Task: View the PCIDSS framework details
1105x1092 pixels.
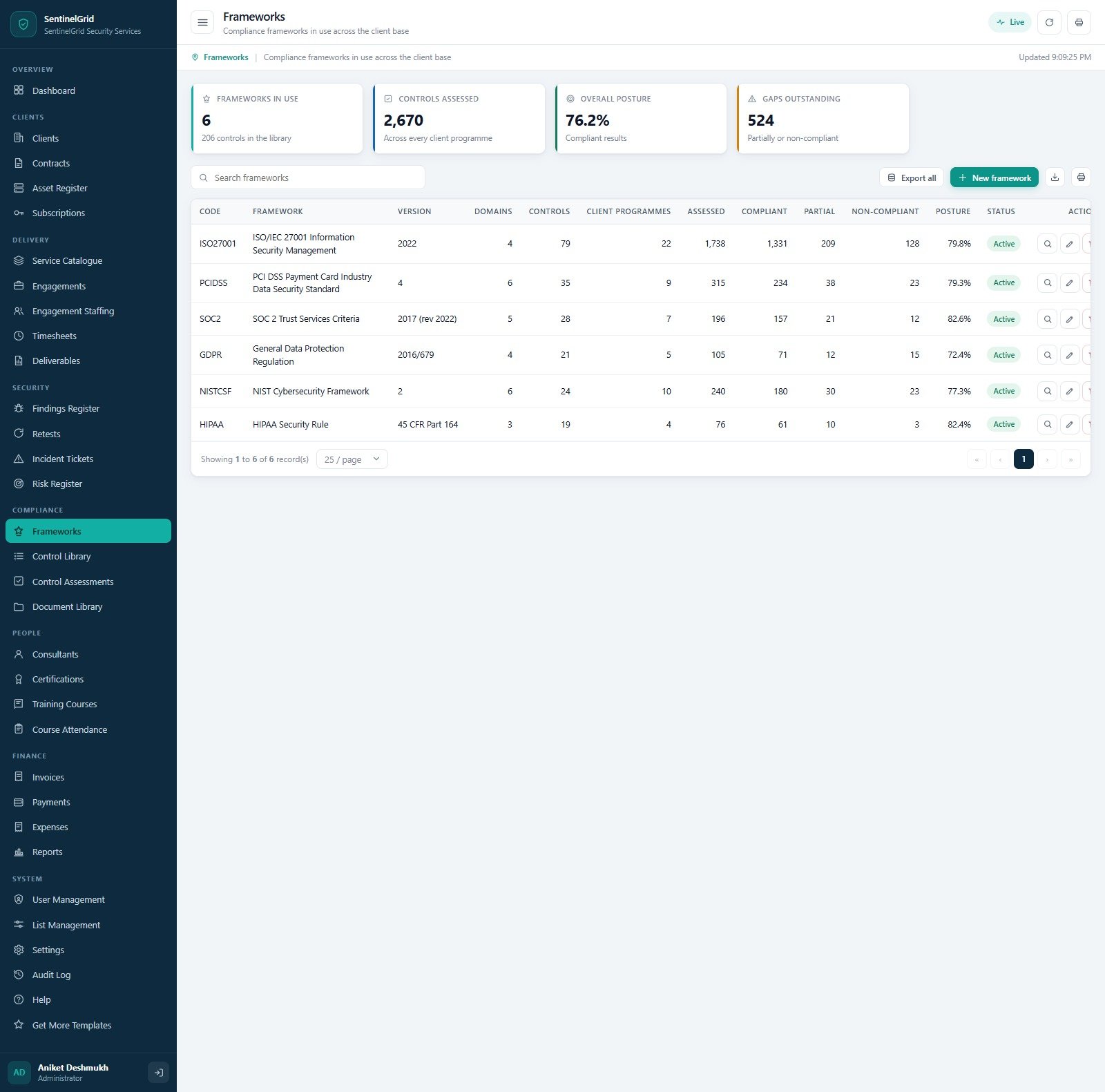Action: 1047,282
